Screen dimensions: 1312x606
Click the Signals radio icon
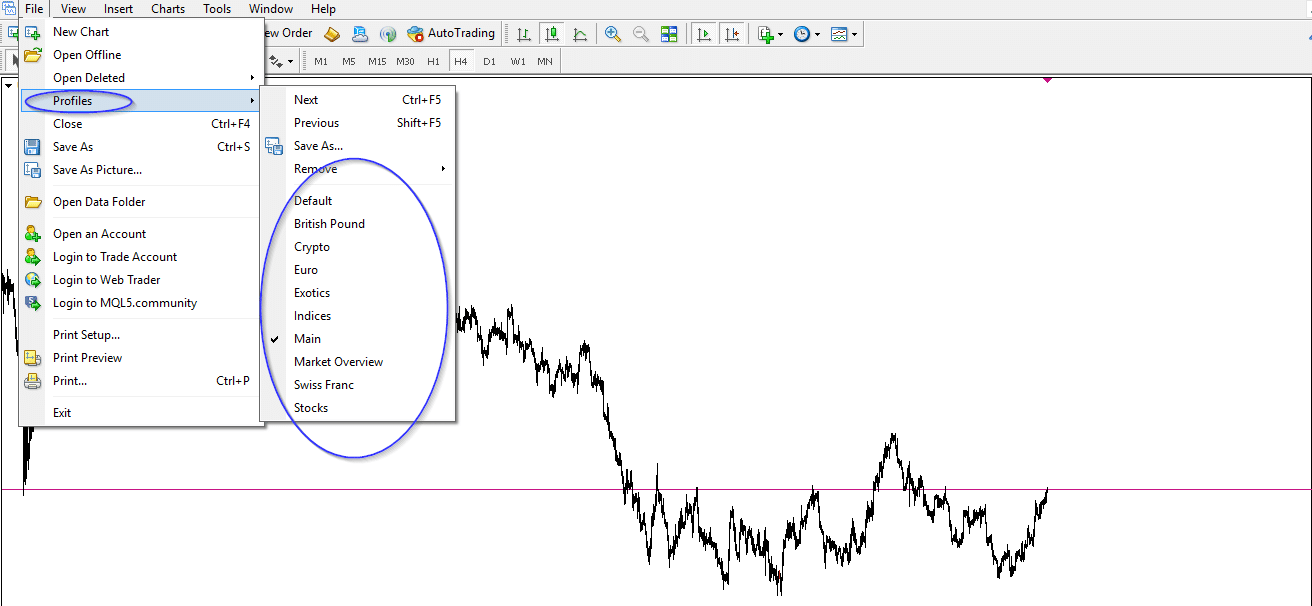388,34
